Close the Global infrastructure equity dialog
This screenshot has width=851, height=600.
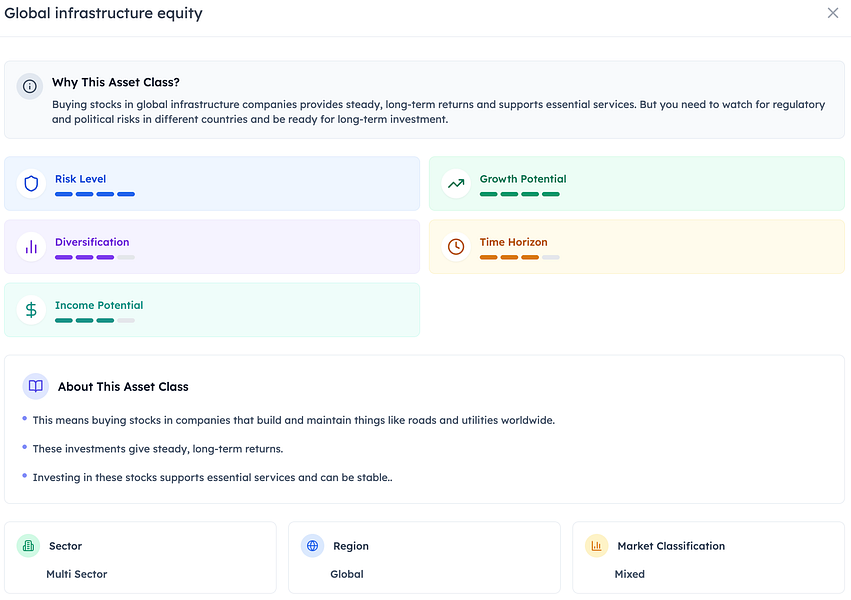(833, 13)
